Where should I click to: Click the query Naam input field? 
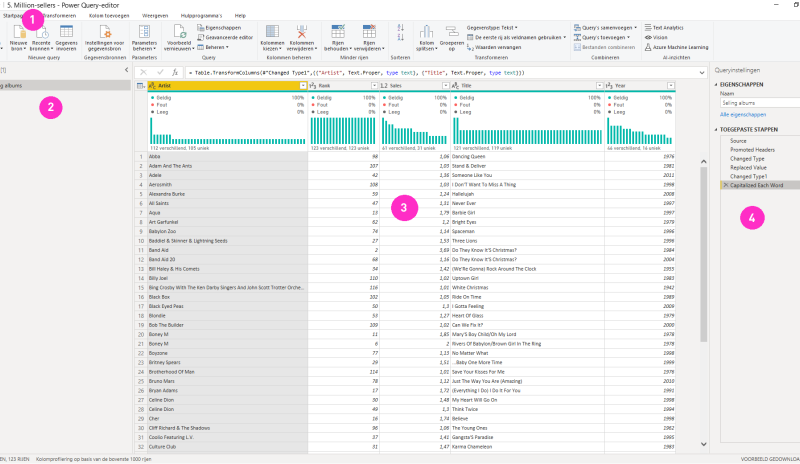pyautogui.click(x=760, y=104)
